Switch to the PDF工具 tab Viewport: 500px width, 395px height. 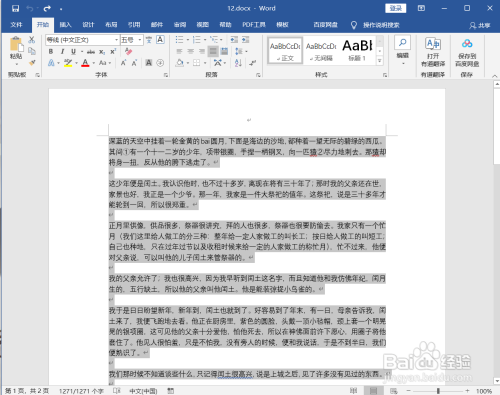point(254,25)
